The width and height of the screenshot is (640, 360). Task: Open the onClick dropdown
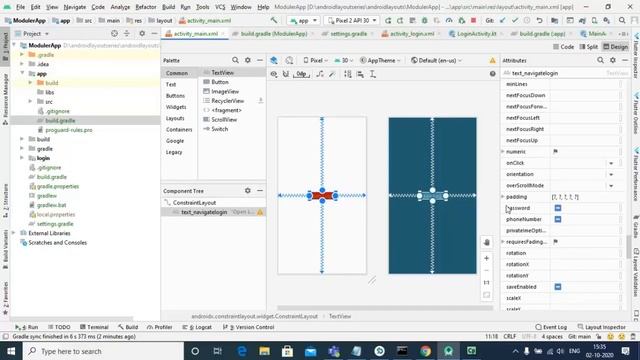pyautogui.click(x=611, y=163)
